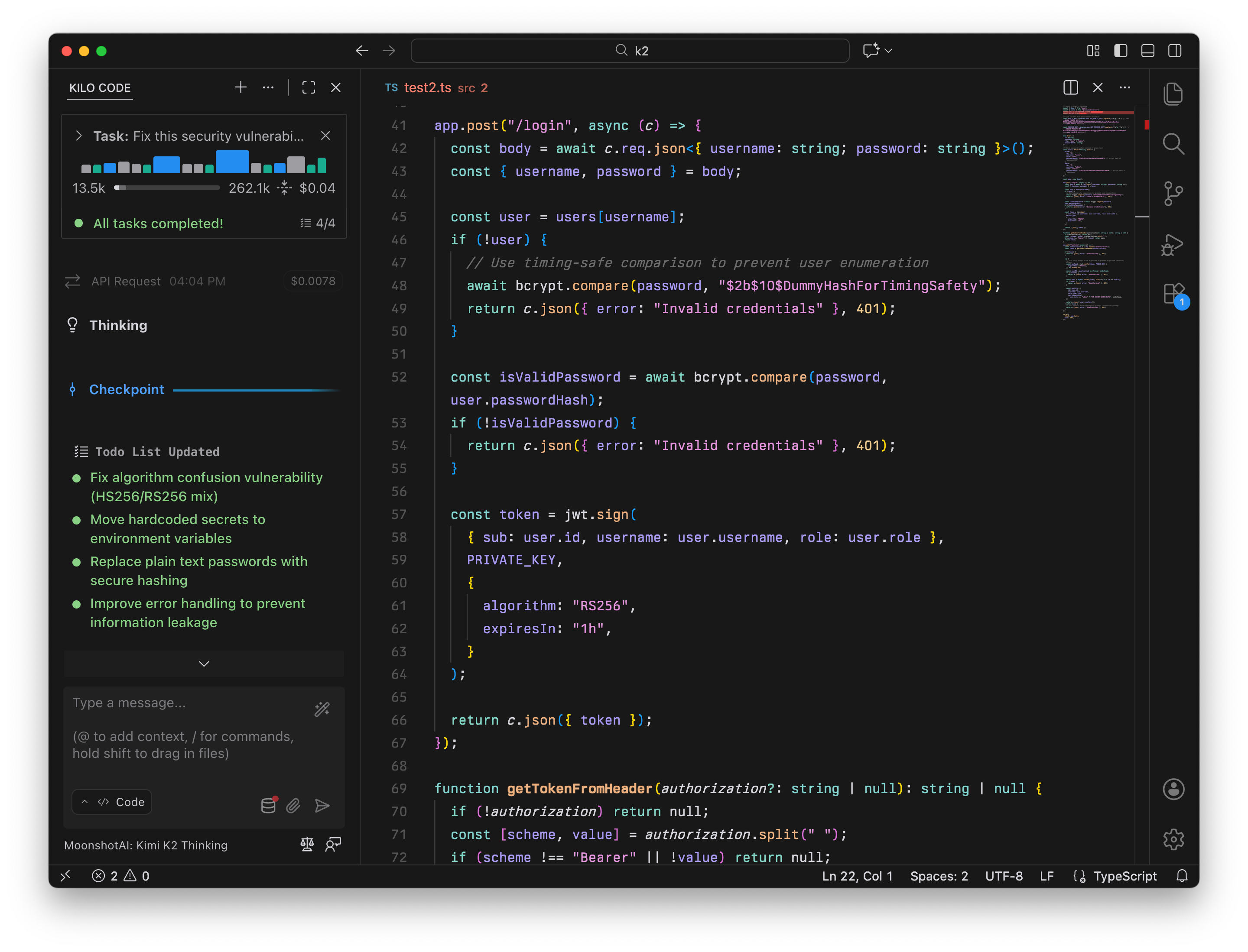Click the down chevron below the todo list
This screenshot has width=1248, height=952.
(204, 664)
